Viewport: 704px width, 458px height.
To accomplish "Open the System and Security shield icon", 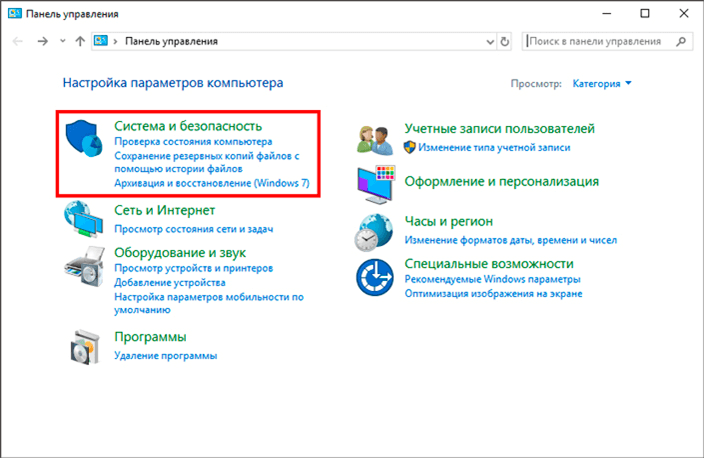I will click(x=84, y=138).
